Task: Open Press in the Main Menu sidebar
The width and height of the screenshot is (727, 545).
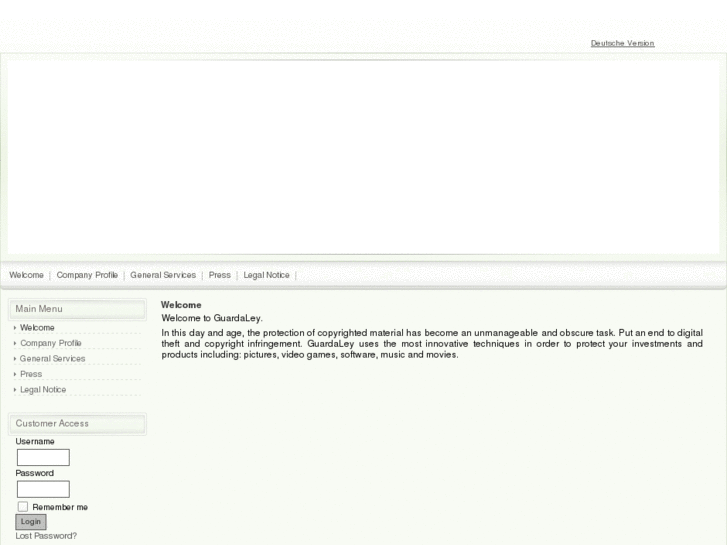Action: (x=31, y=374)
